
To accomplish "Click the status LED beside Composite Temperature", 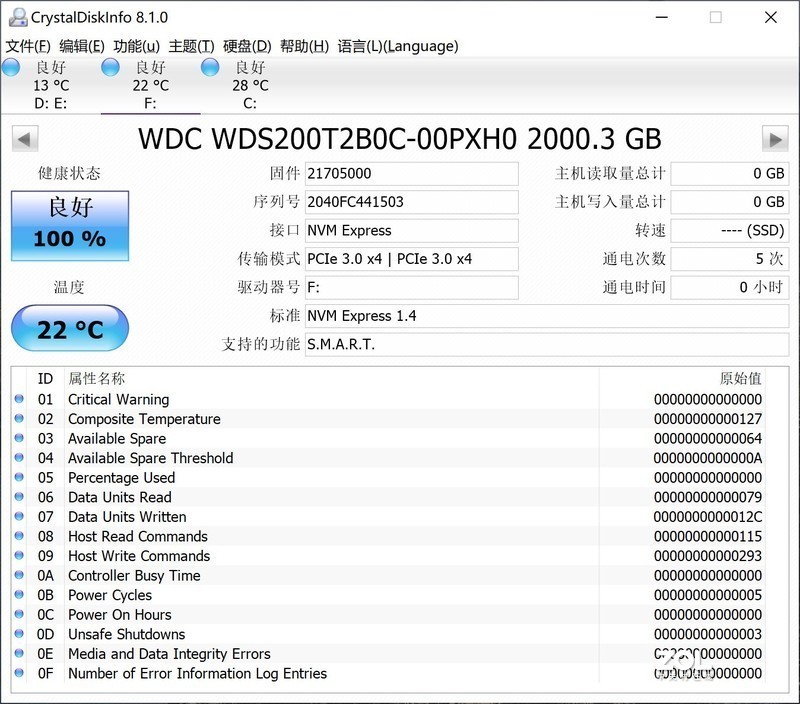I will click(19, 419).
